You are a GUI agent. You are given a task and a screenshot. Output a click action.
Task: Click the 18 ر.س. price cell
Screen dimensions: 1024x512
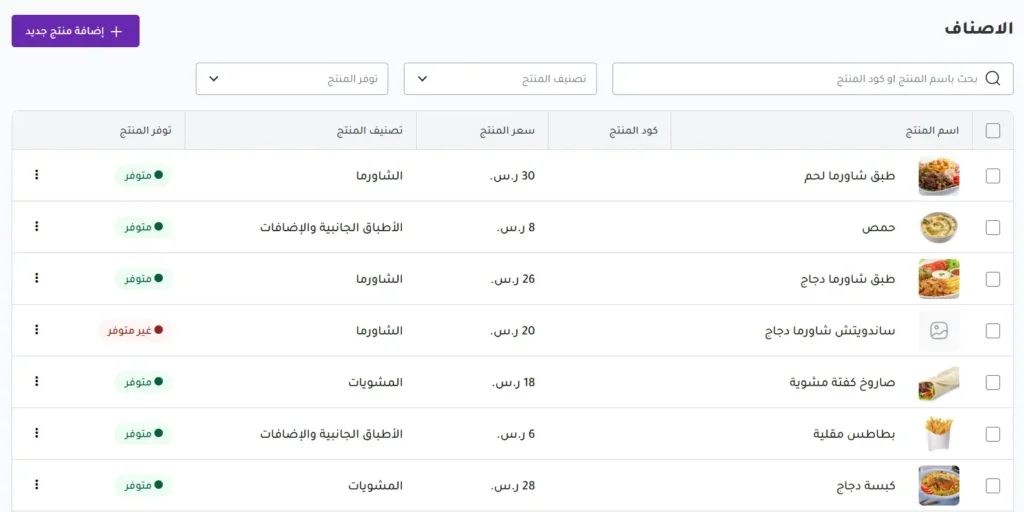(513, 383)
